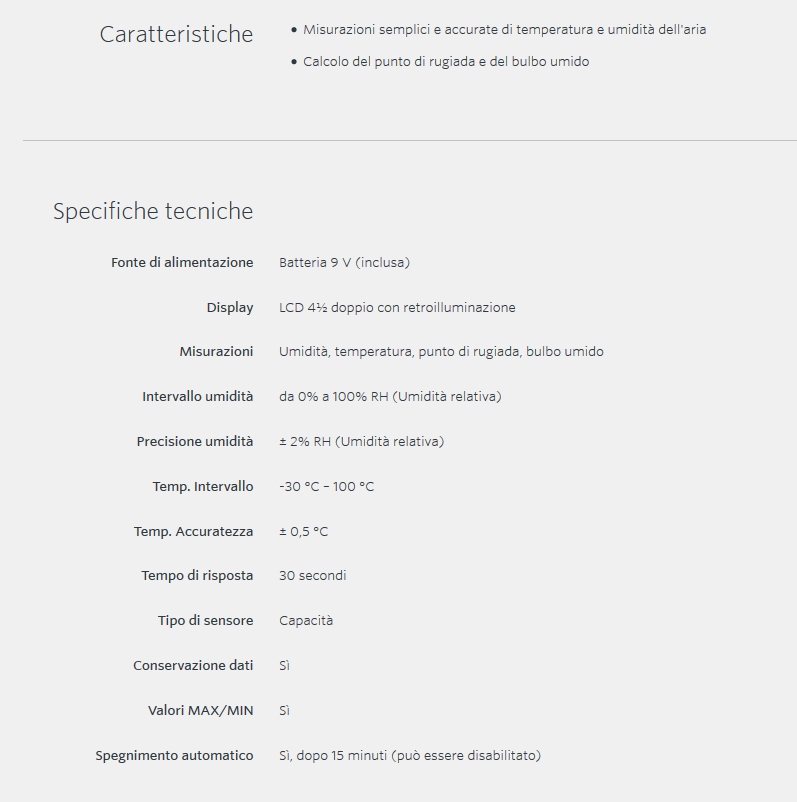Click the Display specification label
The height and width of the screenshot is (802, 797).
(230, 307)
